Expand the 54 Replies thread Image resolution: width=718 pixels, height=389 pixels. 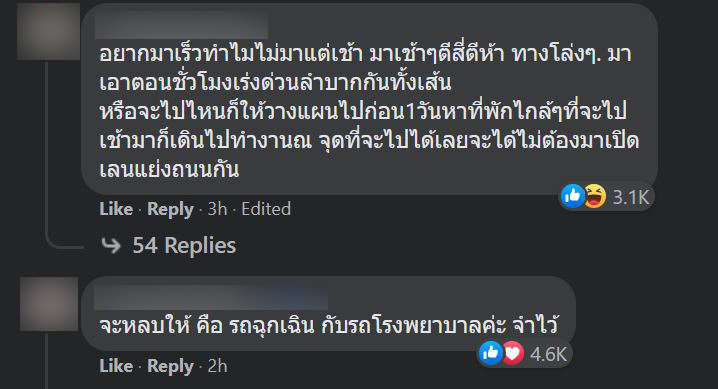184,246
